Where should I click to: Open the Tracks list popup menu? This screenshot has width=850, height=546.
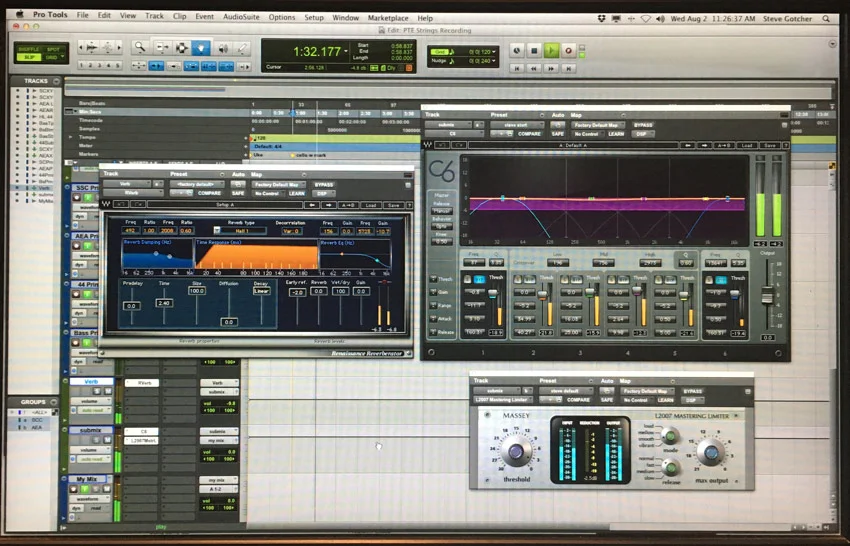[x=56, y=81]
